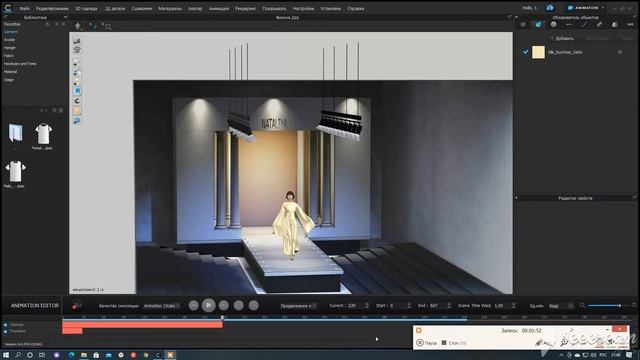Select the zoom magnifier tool in 3D toolbar
640x360 pixels.
(108, 27)
